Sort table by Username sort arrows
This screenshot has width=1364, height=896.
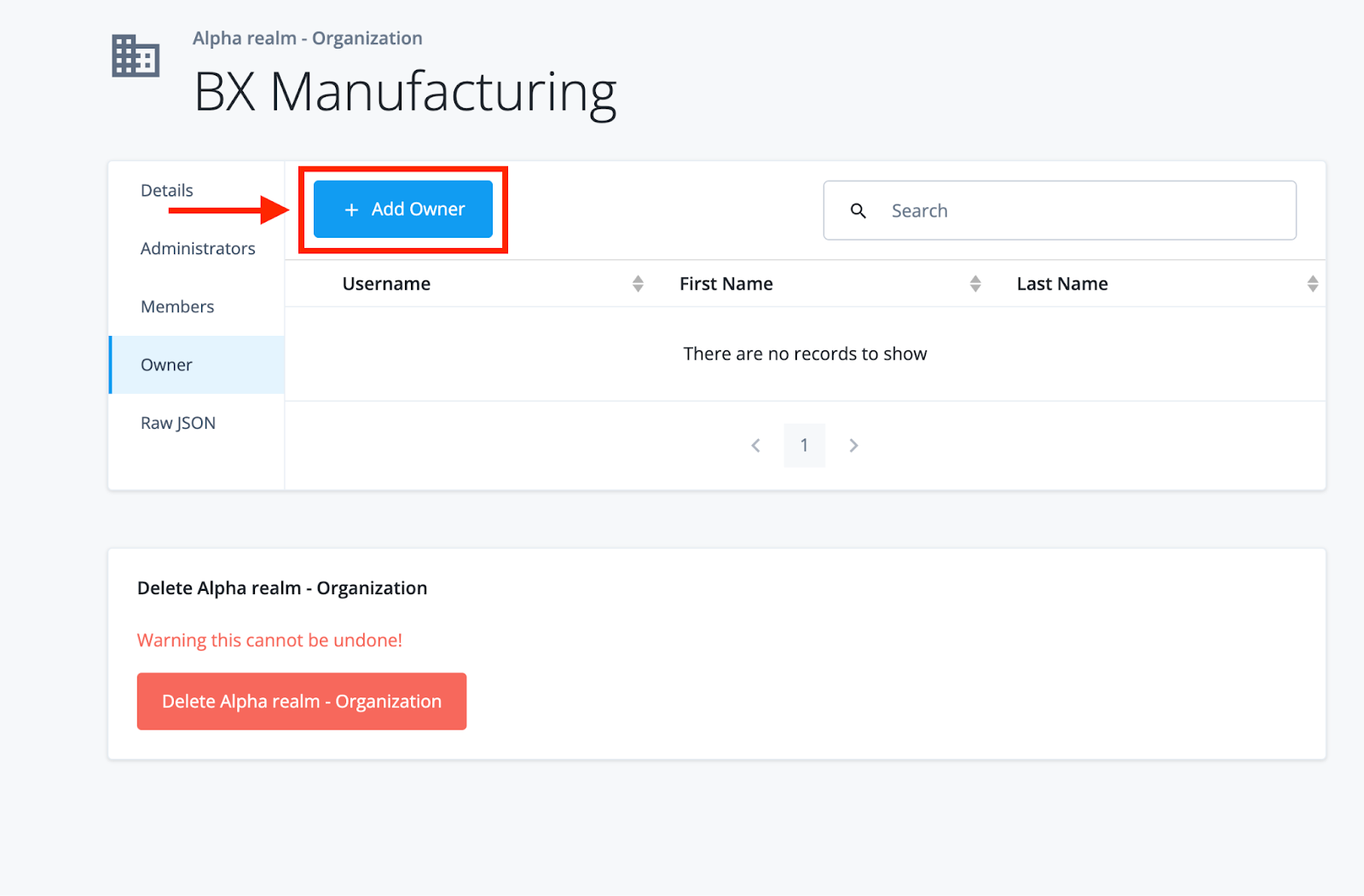638,284
